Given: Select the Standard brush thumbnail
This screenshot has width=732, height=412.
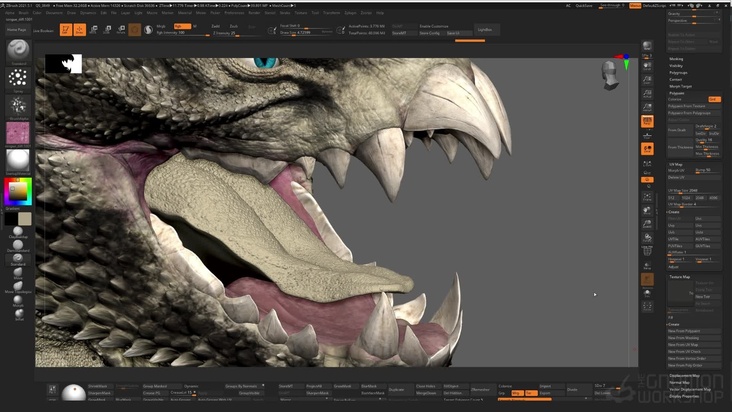Looking at the screenshot, I should coord(18,49).
